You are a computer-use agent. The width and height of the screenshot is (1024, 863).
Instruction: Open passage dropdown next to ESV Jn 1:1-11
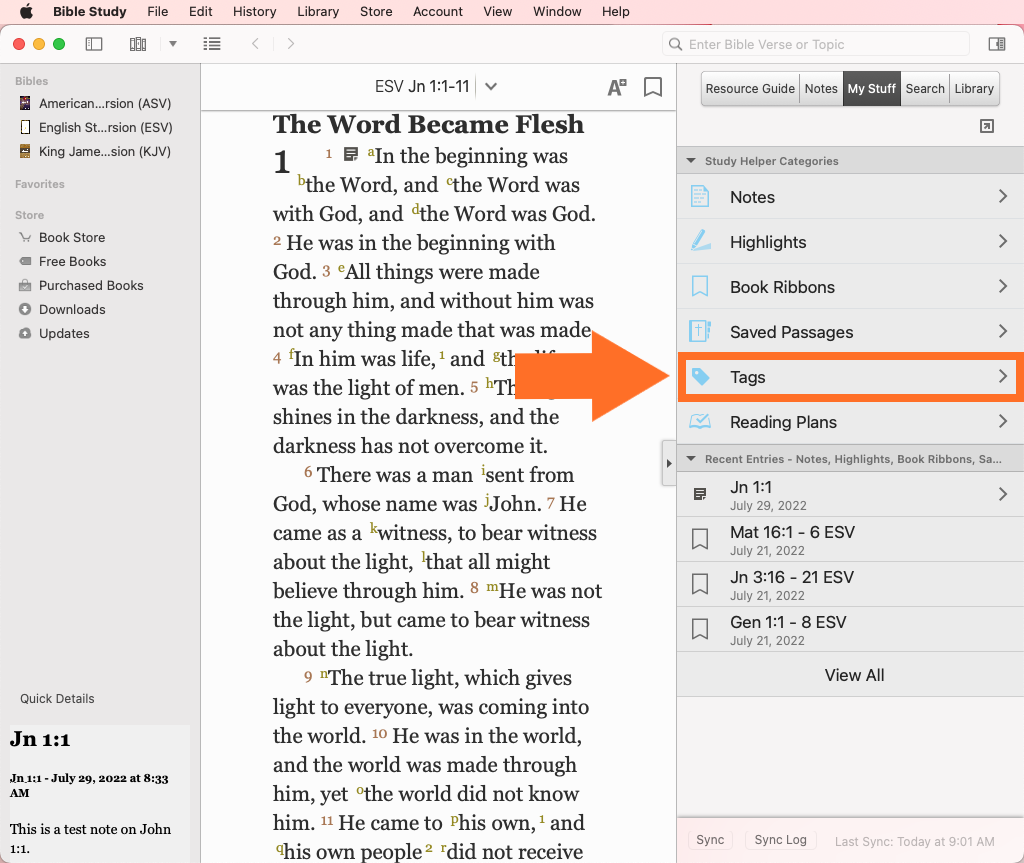(491, 87)
